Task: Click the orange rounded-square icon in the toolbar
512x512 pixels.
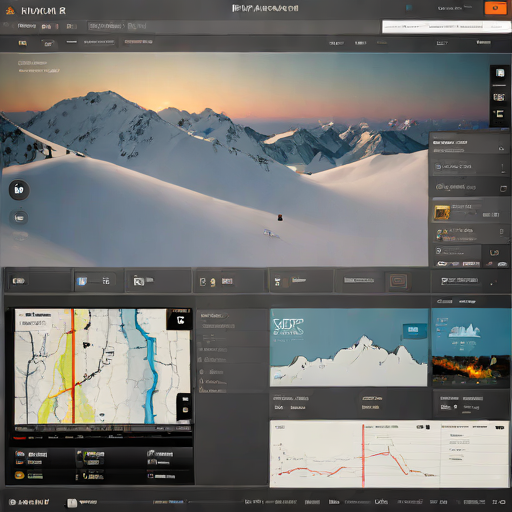Action: pyautogui.click(x=398, y=281)
